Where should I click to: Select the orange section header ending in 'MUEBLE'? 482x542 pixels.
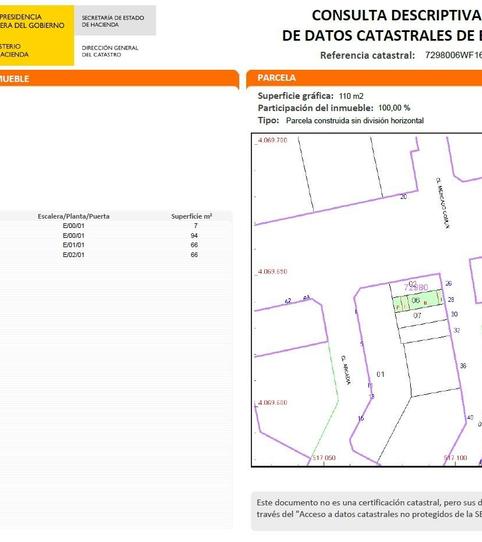coord(119,78)
